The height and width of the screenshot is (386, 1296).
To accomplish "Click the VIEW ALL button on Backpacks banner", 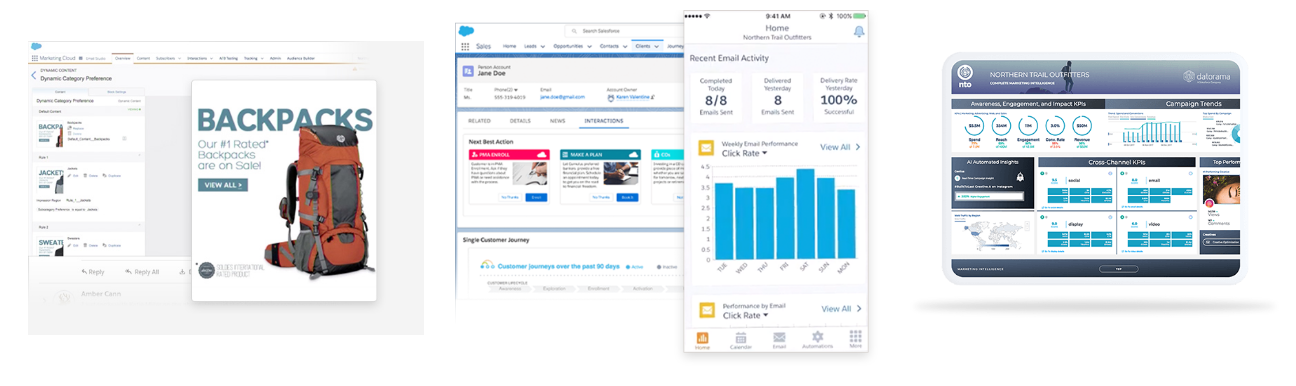I will point(223,185).
